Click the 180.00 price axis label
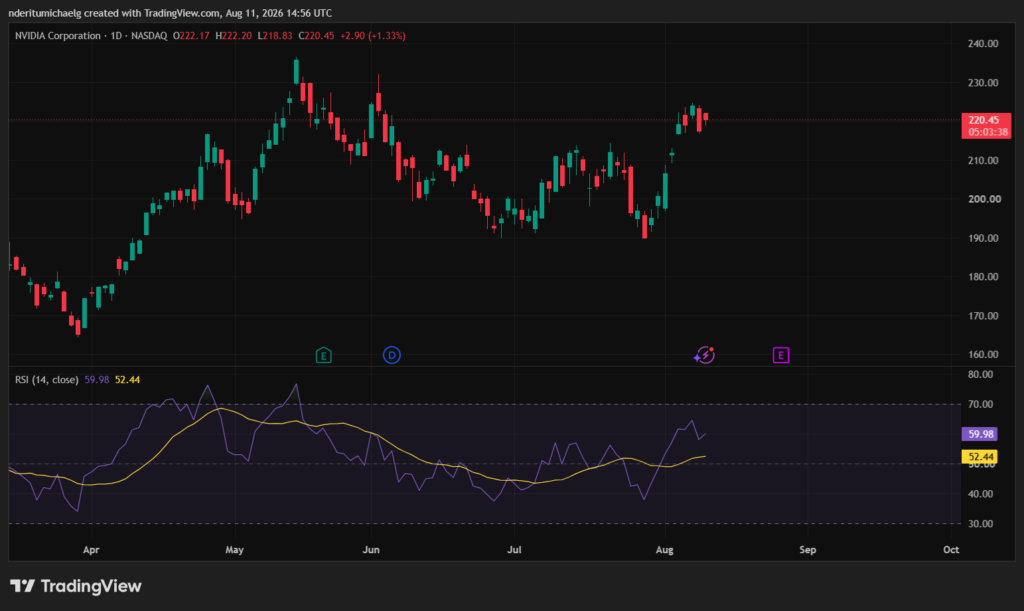The width and height of the screenshot is (1024, 611). pyautogui.click(x=983, y=277)
